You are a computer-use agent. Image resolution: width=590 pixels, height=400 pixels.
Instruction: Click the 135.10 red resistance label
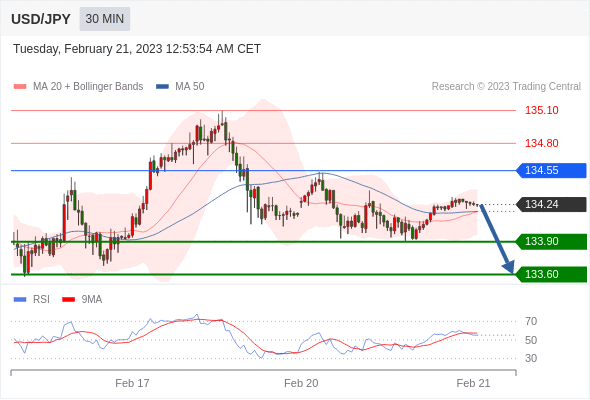click(542, 110)
